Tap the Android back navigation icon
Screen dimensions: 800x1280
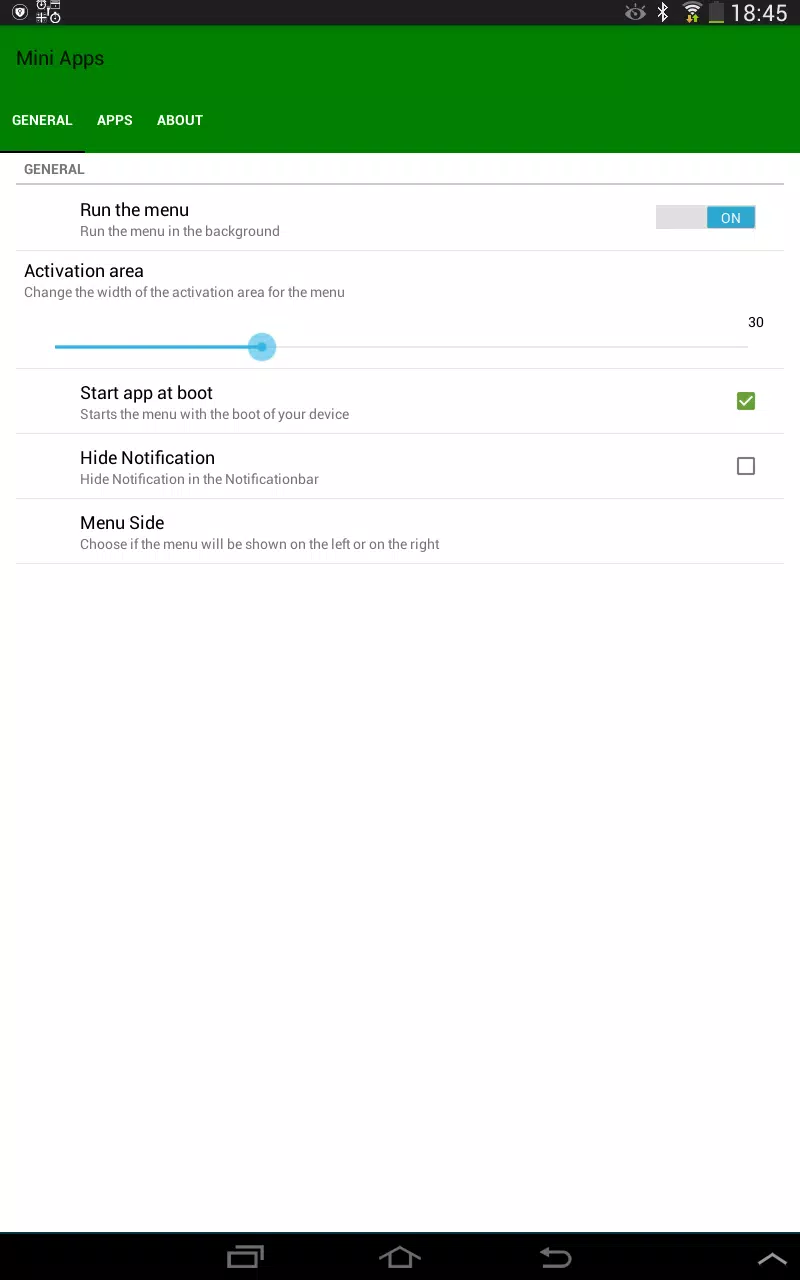555,1257
